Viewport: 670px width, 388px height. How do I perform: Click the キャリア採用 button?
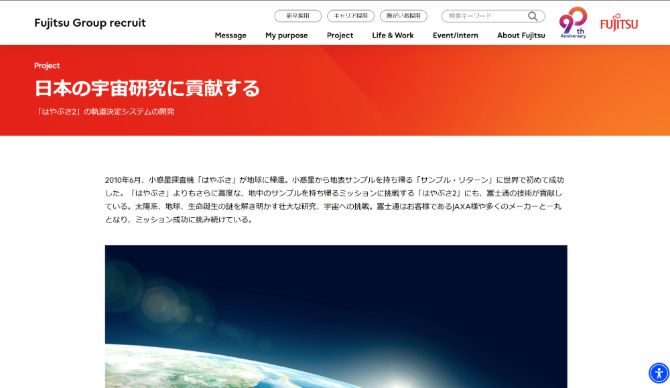(x=350, y=16)
